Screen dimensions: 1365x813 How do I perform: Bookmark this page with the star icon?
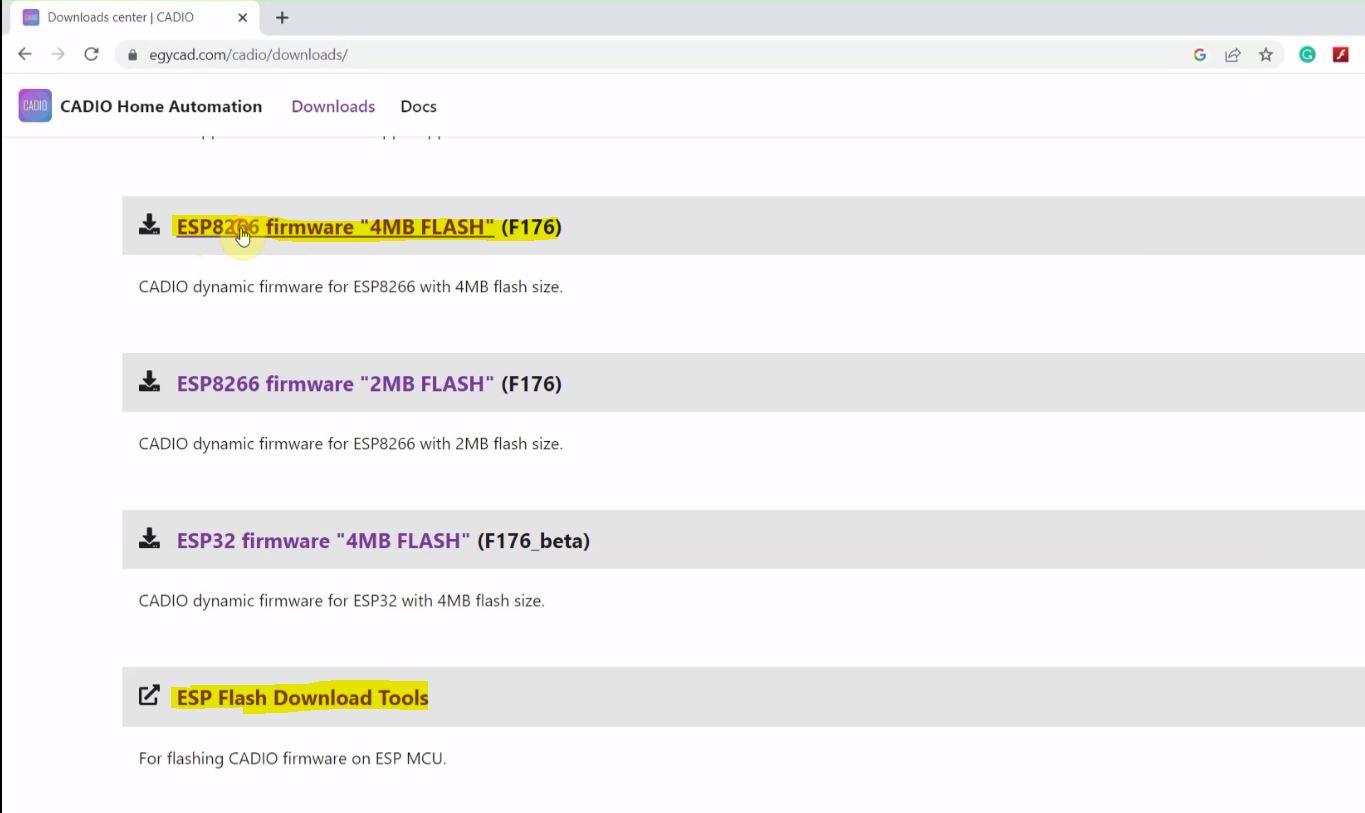point(1265,55)
